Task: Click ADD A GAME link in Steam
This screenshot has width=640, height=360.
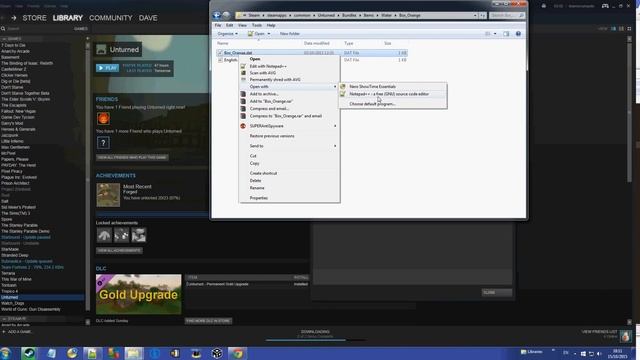Action: click(x=17, y=332)
